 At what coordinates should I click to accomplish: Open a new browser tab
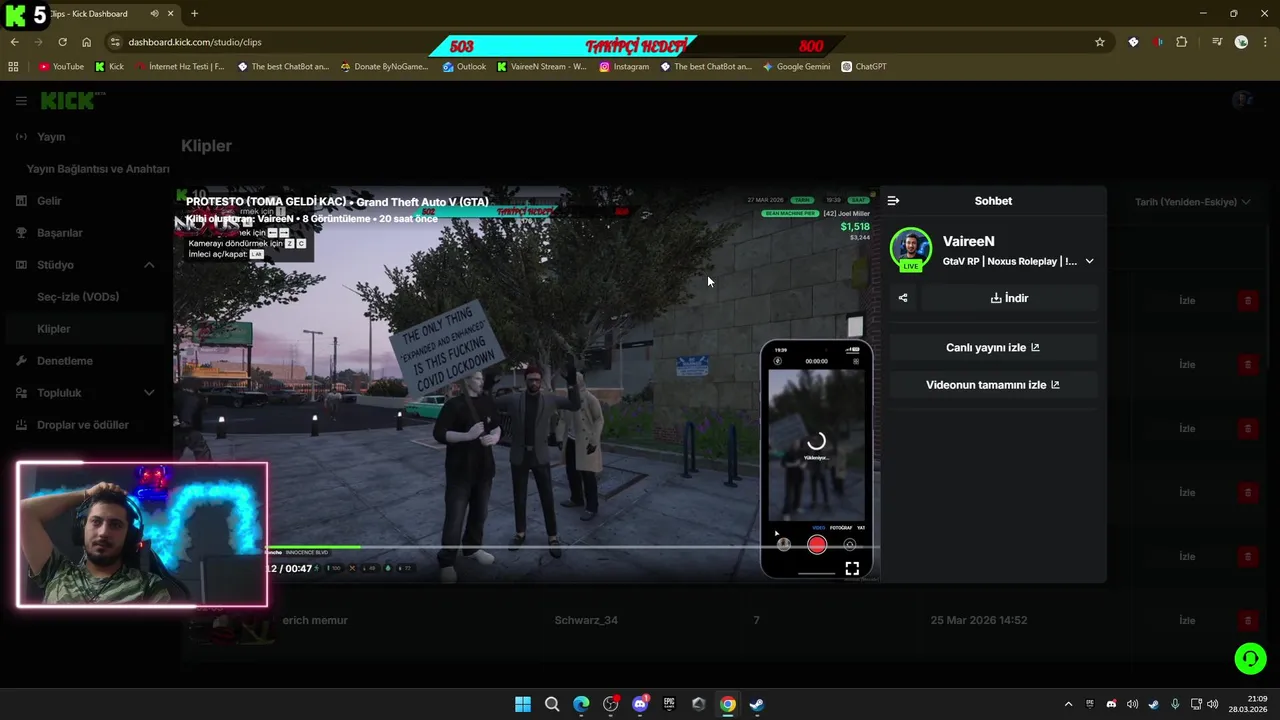194,14
